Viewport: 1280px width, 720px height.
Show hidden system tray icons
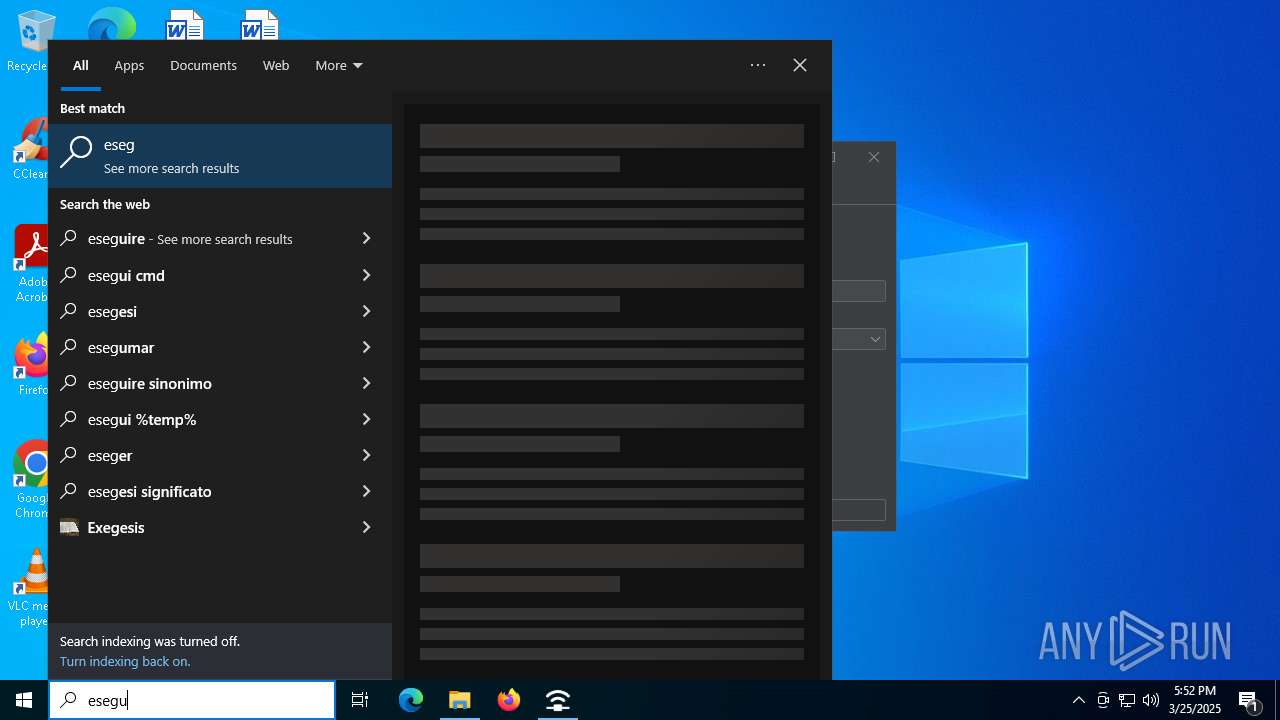pyautogui.click(x=1078, y=700)
